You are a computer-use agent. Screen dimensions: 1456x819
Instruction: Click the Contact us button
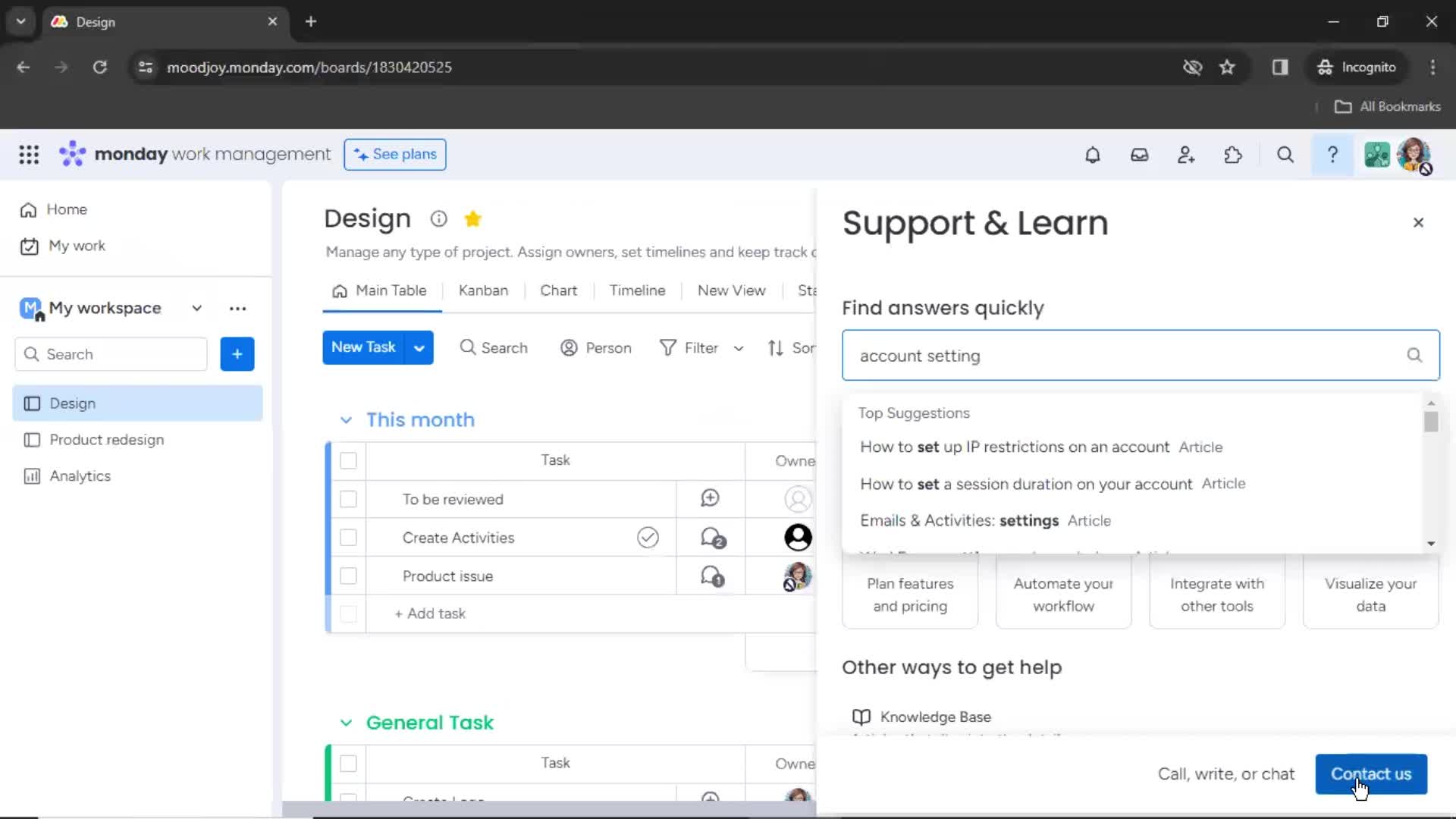(x=1371, y=773)
